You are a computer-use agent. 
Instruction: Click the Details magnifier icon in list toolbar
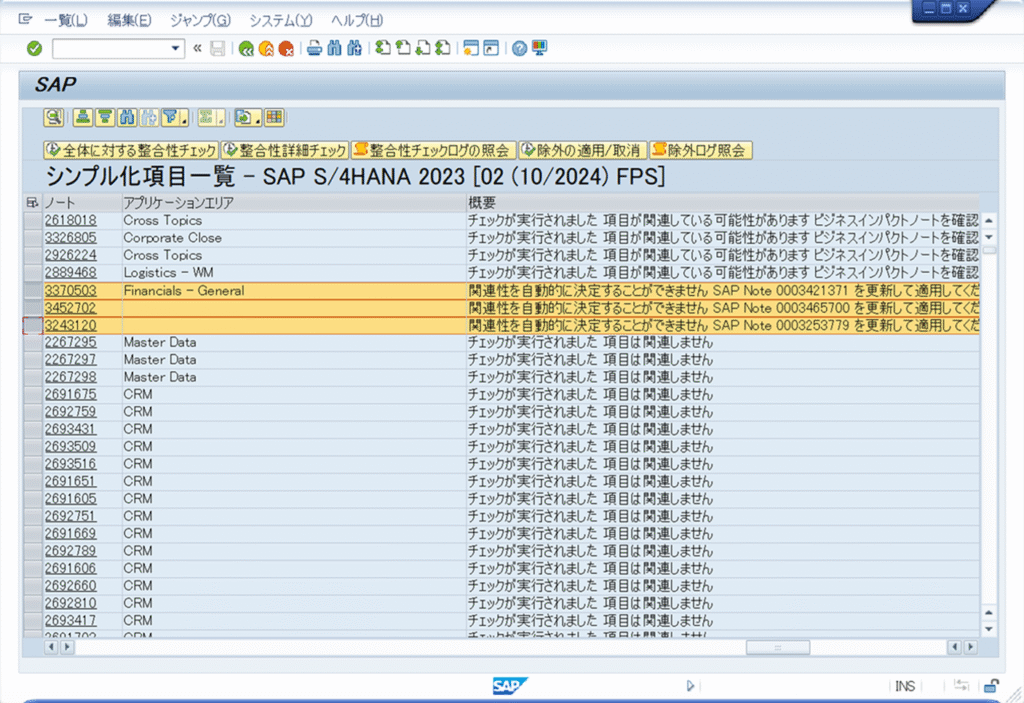click(x=54, y=118)
